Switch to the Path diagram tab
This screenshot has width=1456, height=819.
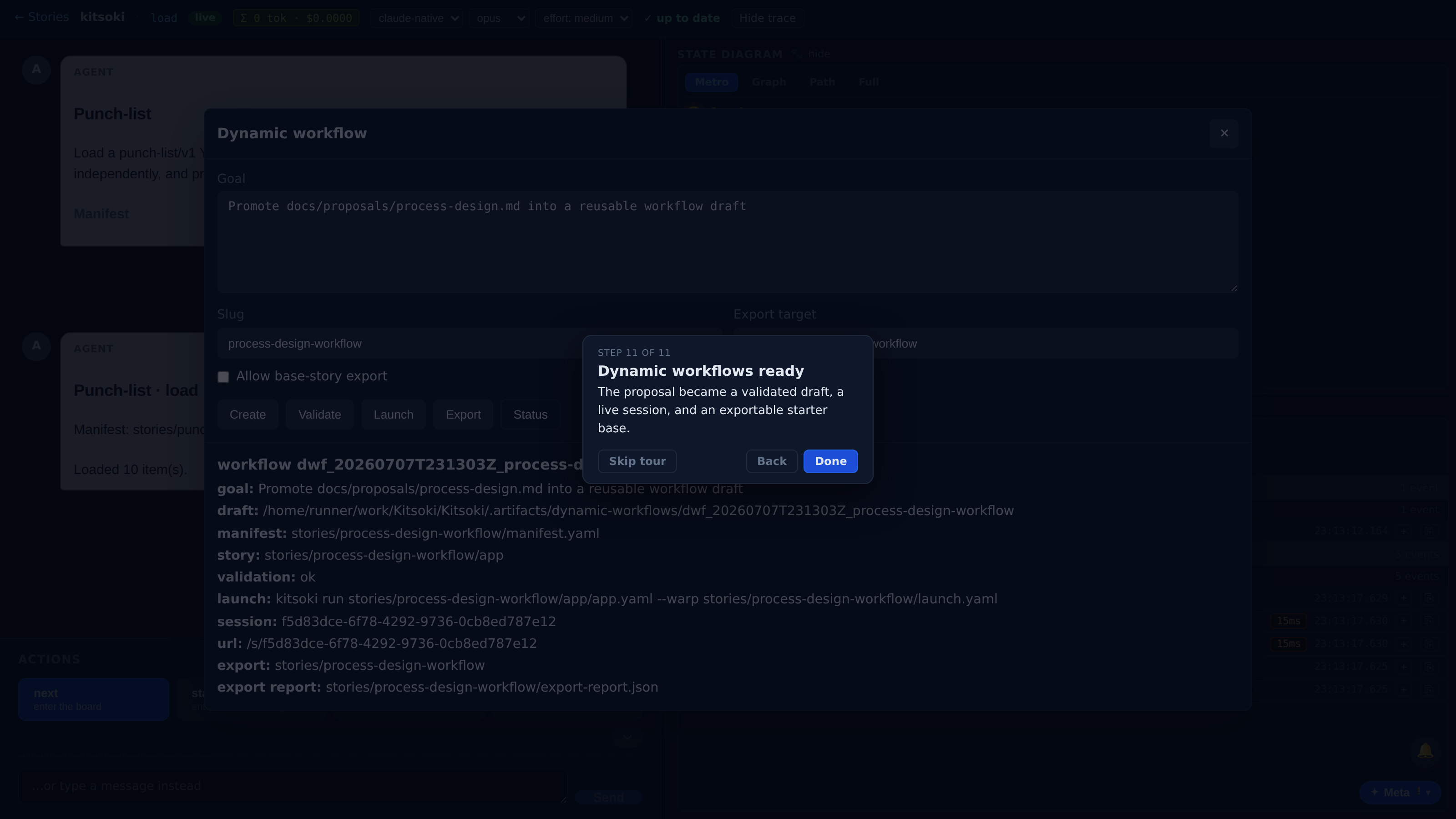[x=822, y=82]
